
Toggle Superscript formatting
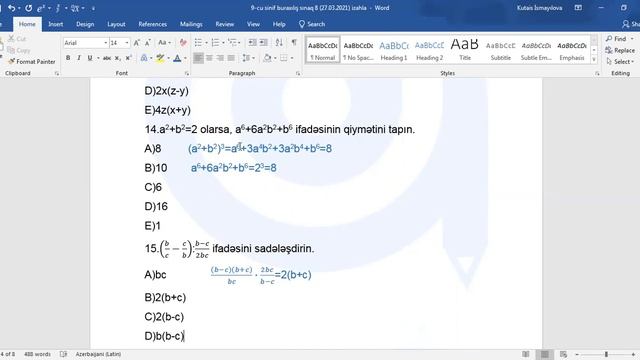[x=128, y=58]
